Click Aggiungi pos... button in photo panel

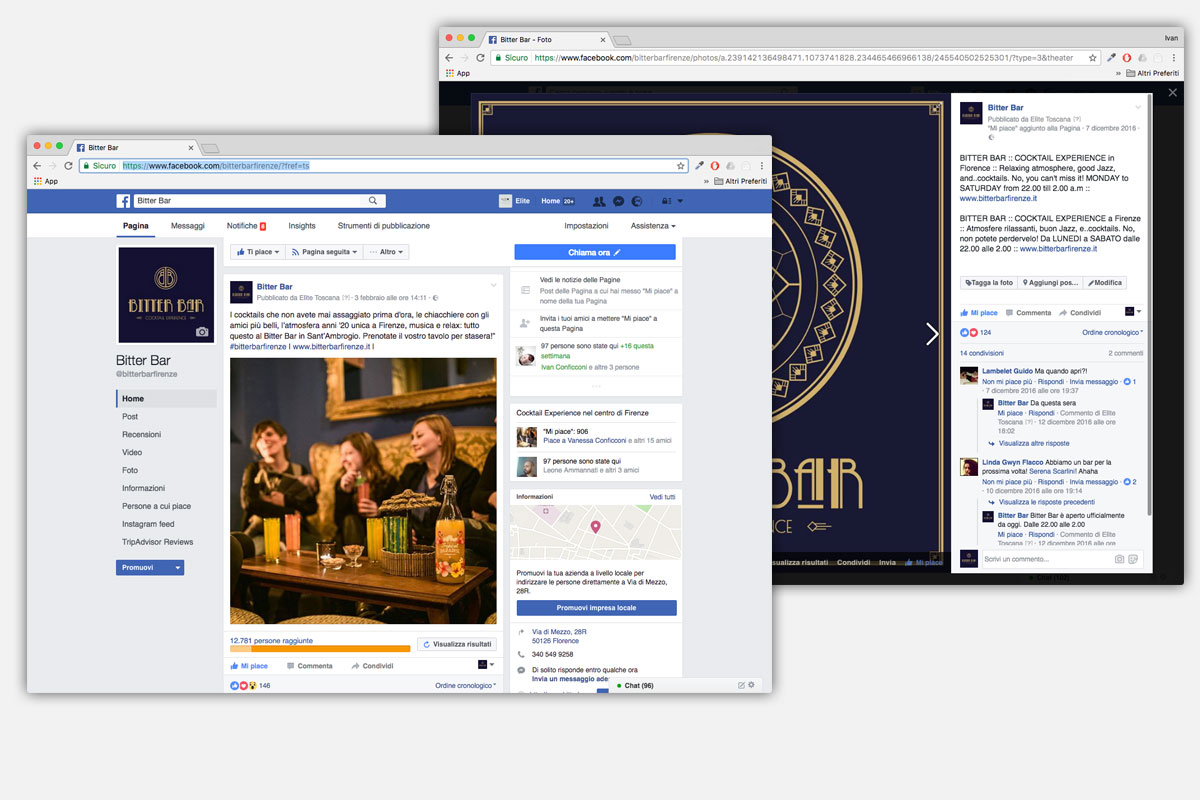(1051, 283)
